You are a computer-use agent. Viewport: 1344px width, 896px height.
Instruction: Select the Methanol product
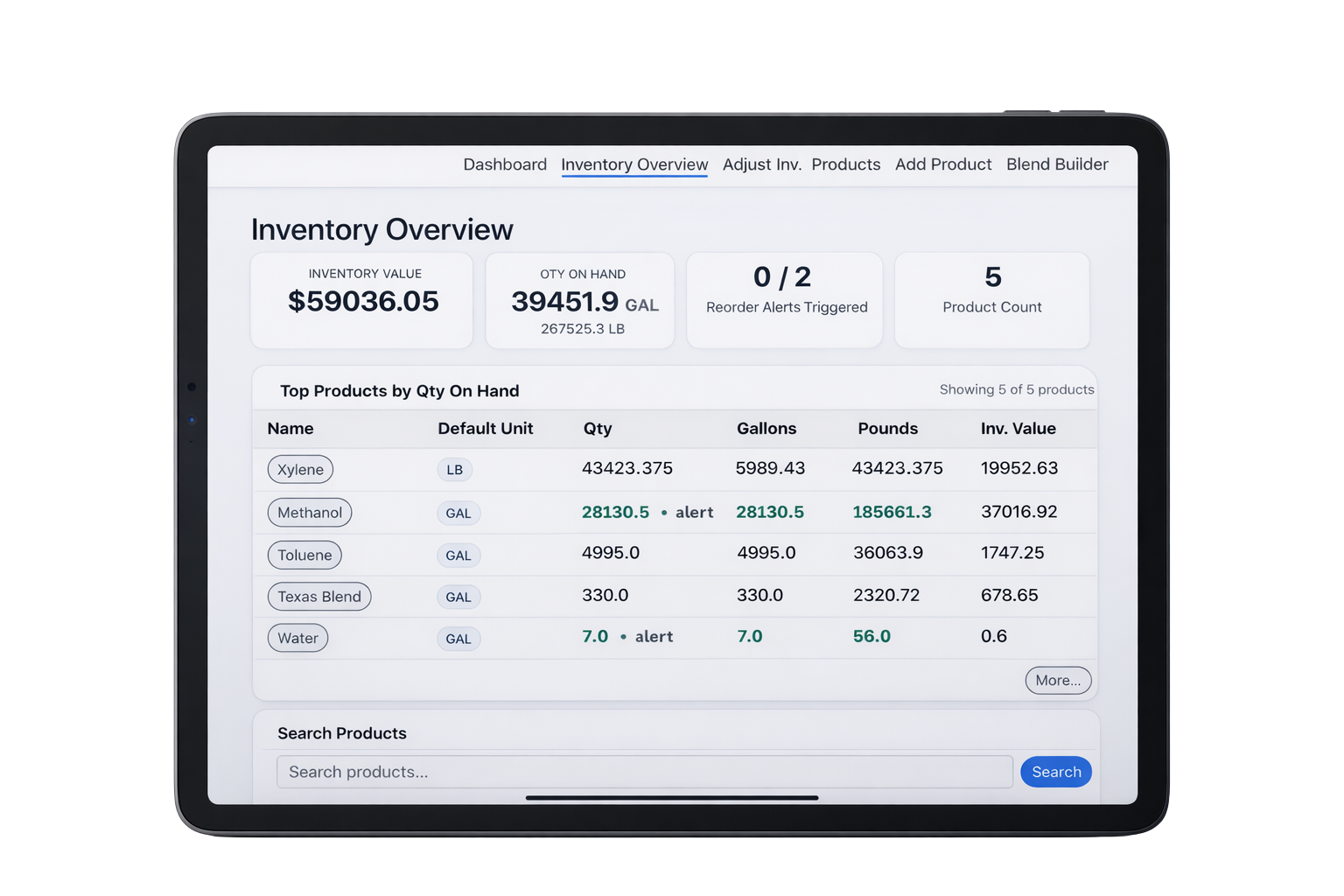click(309, 512)
